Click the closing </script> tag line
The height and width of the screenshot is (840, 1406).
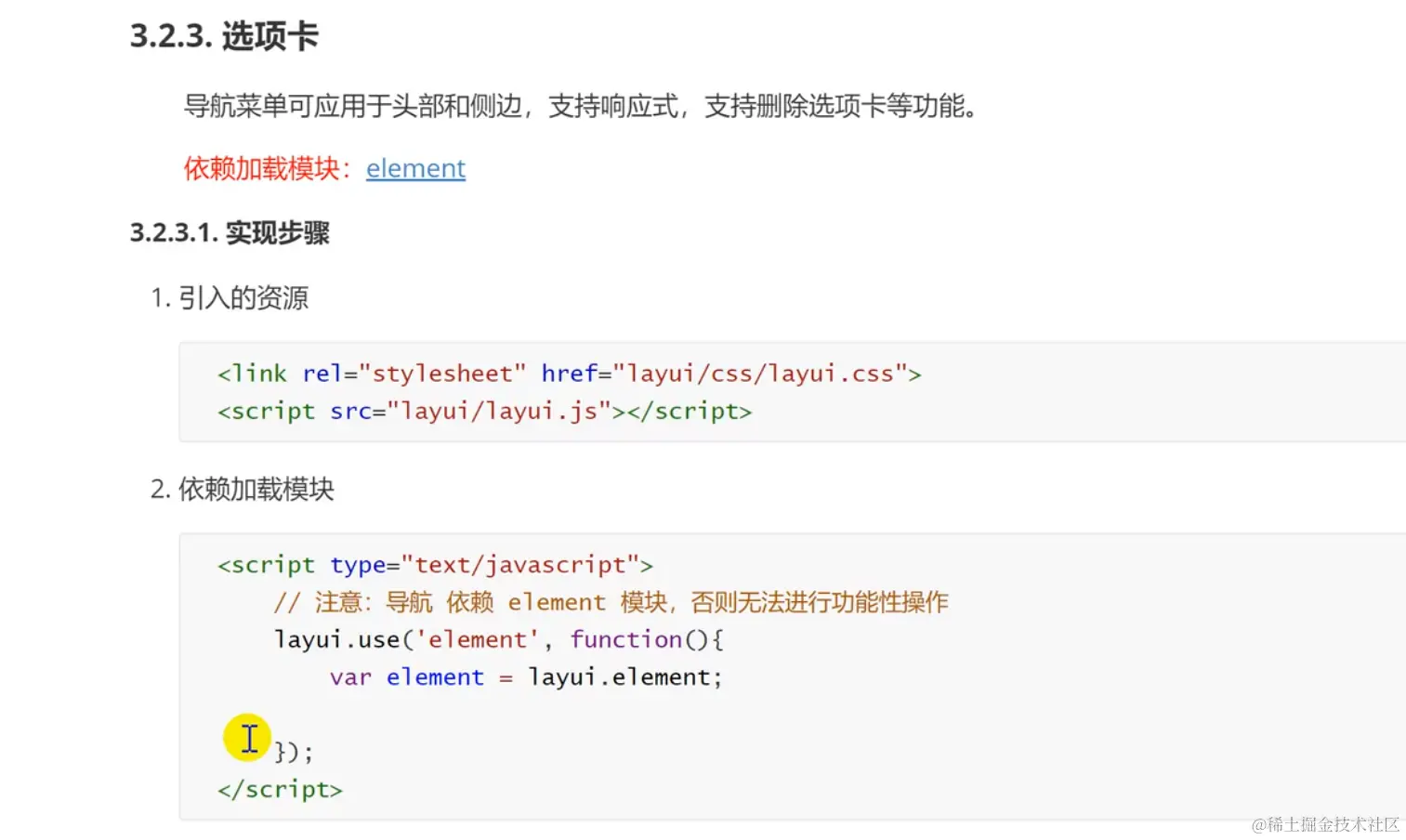(280, 789)
